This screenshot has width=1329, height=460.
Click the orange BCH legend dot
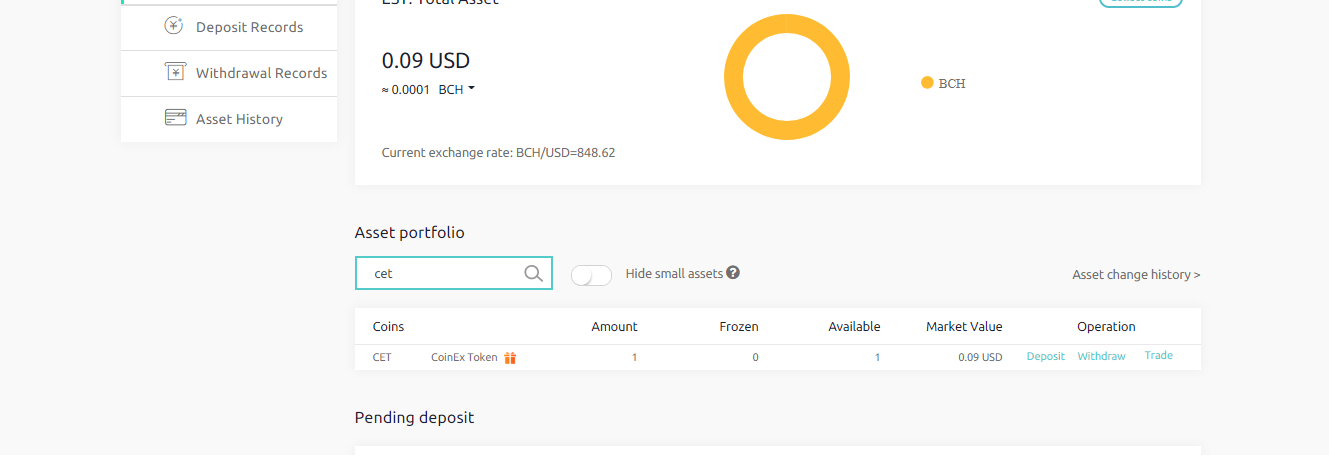[927, 83]
